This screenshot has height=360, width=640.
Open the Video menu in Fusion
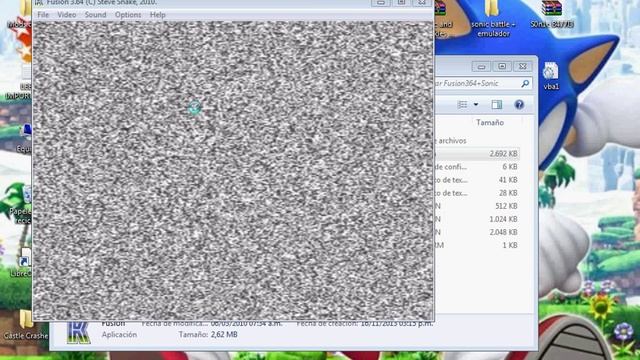click(67, 15)
